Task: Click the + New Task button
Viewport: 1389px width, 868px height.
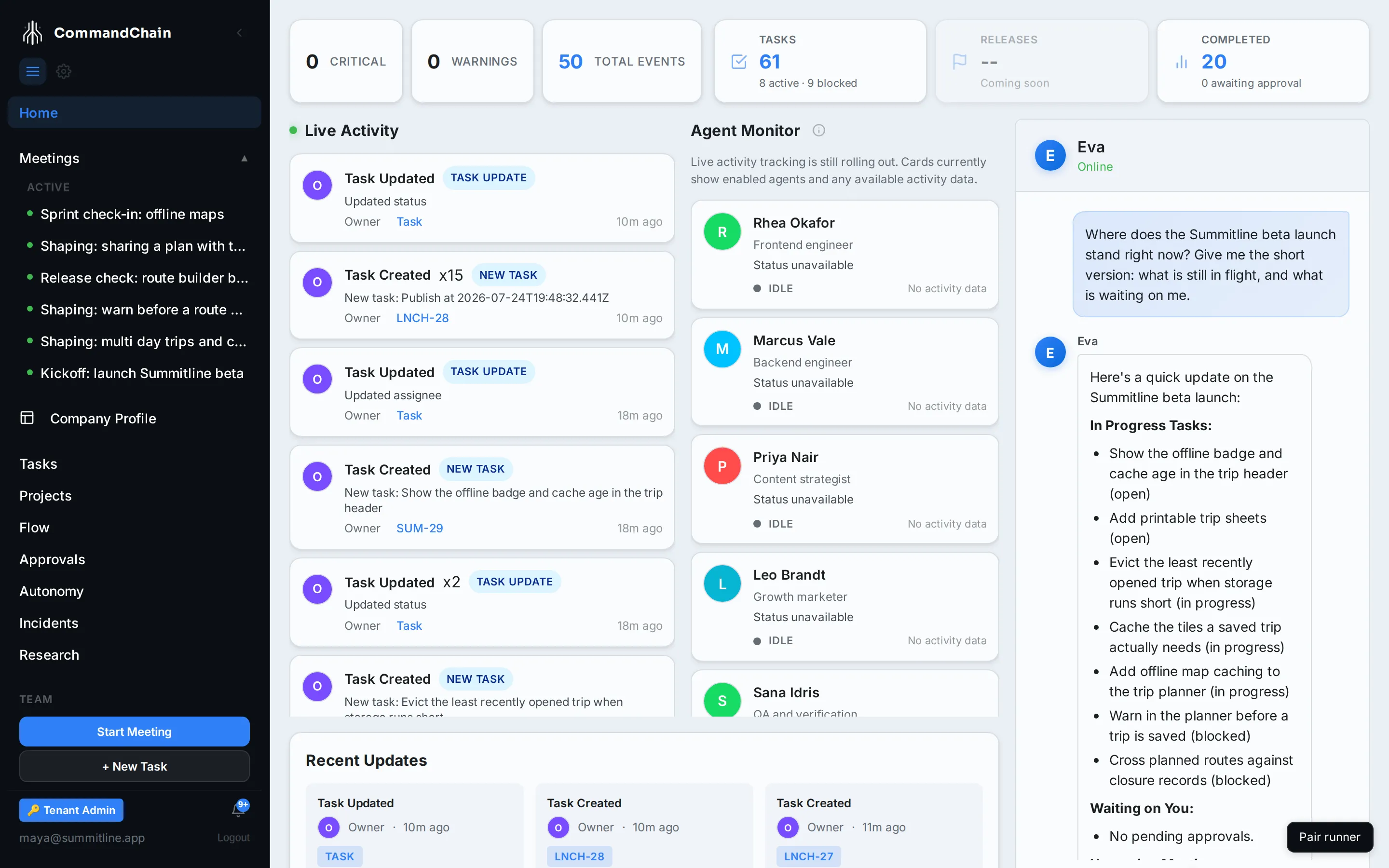Action: tap(134, 766)
